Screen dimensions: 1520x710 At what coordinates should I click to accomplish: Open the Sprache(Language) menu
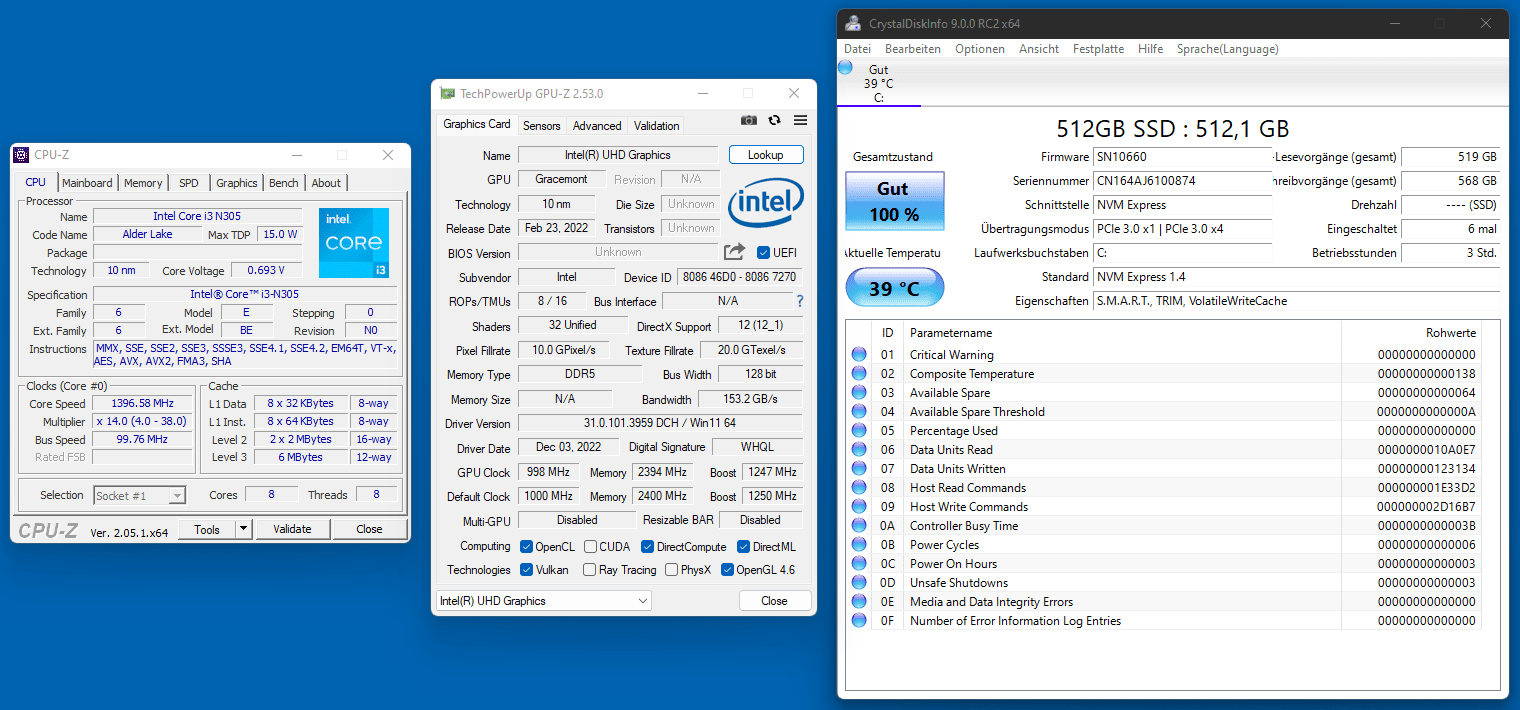pos(1227,49)
